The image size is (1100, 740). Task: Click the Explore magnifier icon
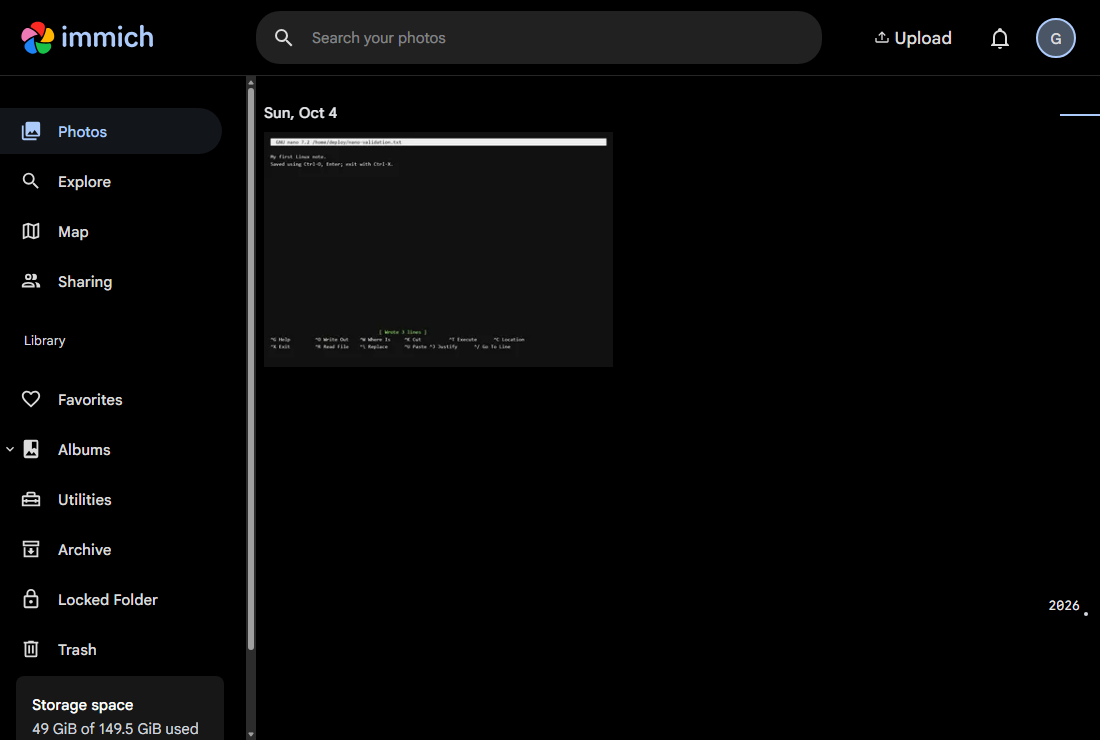(x=31, y=181)
